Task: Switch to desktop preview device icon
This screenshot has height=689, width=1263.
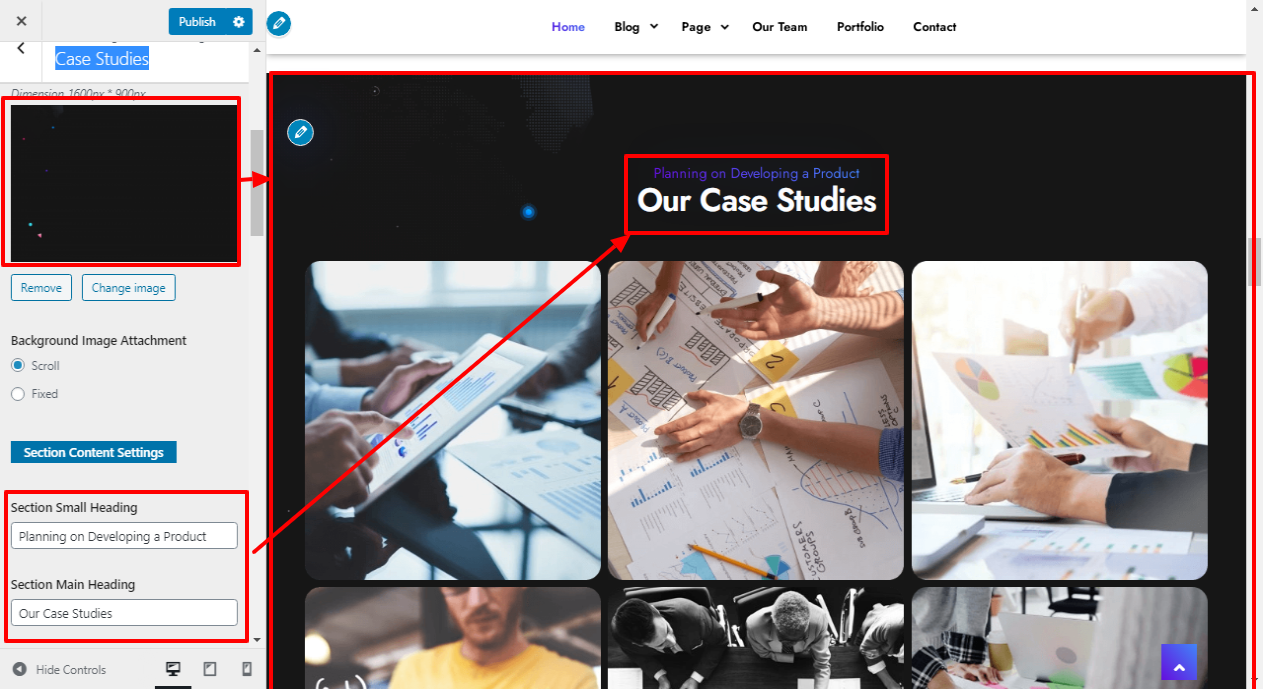Action: [173, 670]
